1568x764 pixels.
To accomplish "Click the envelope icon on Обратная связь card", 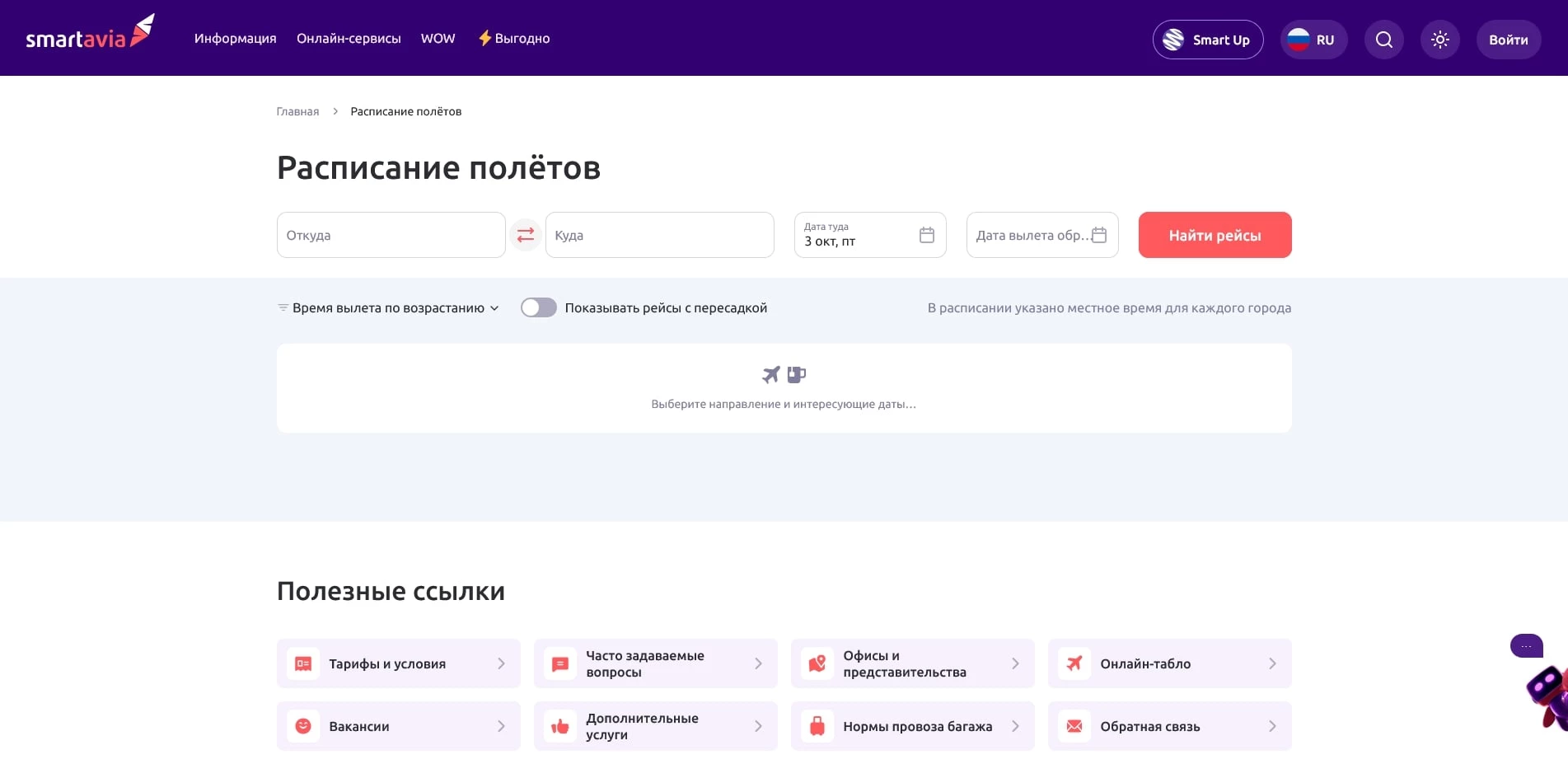I will point(1074,726).
